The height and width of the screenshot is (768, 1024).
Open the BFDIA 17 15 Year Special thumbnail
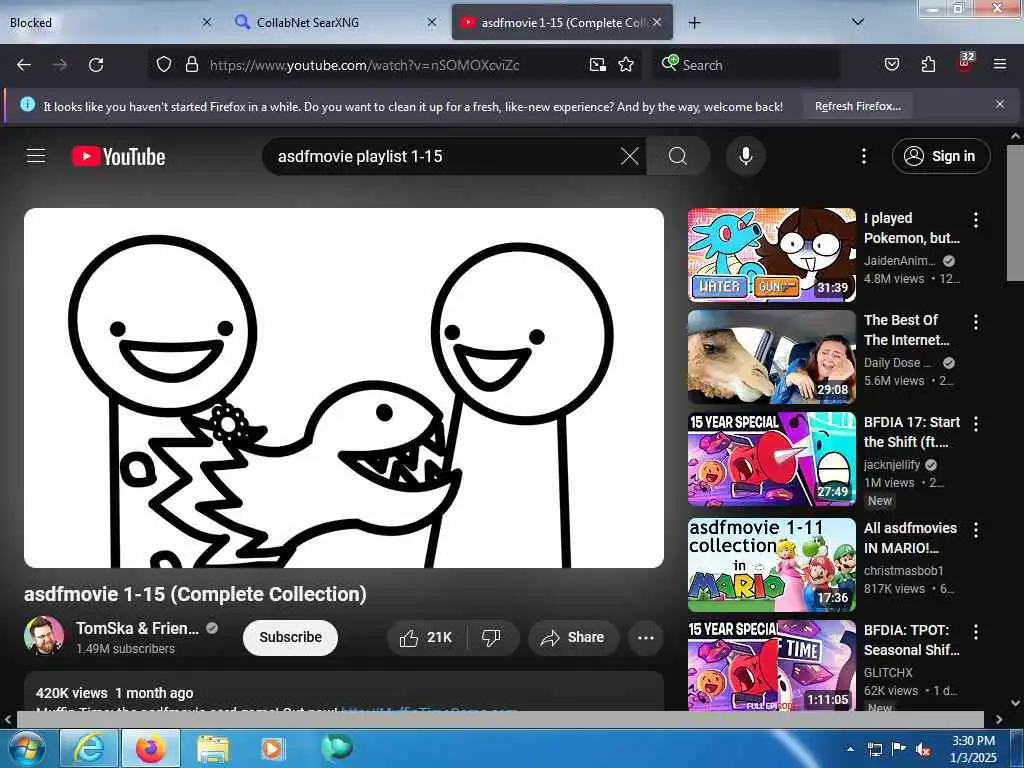pyautogui.click(x=771, y=459)
